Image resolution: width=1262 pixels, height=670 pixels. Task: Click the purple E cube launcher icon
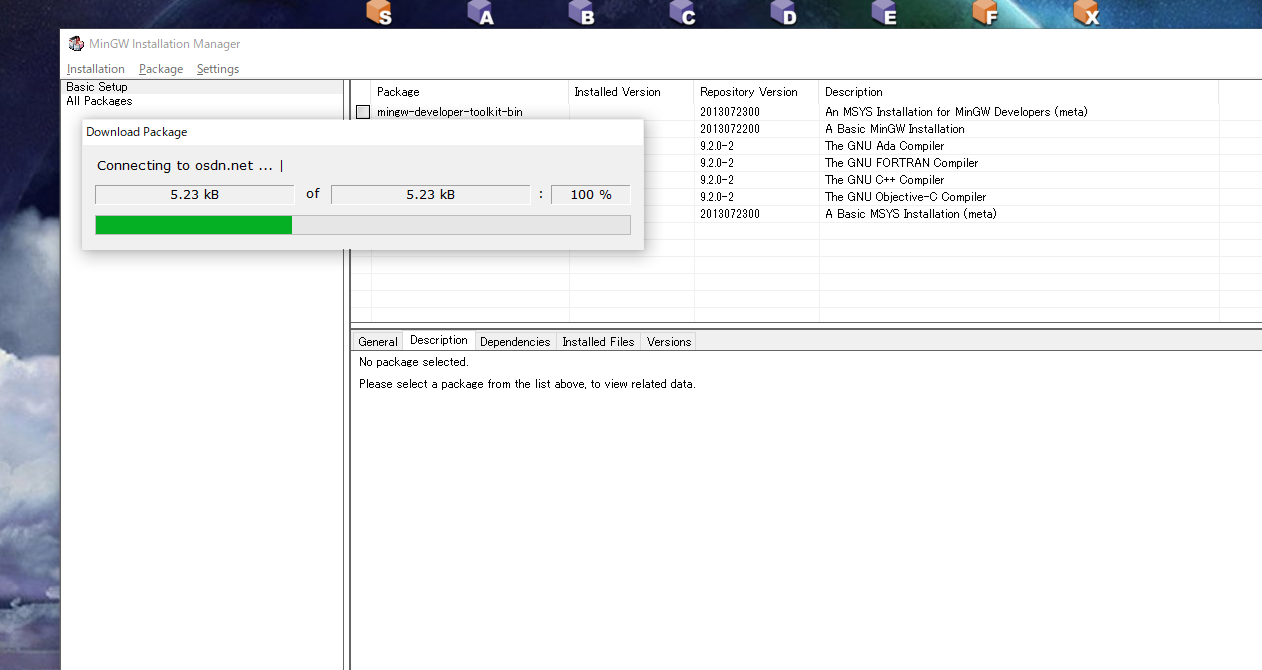click(885, 13)
